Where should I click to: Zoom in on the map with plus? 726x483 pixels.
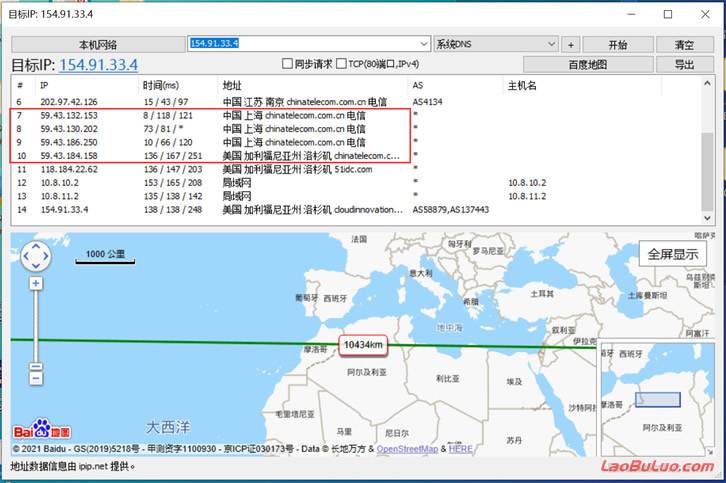tap(36, 284)
